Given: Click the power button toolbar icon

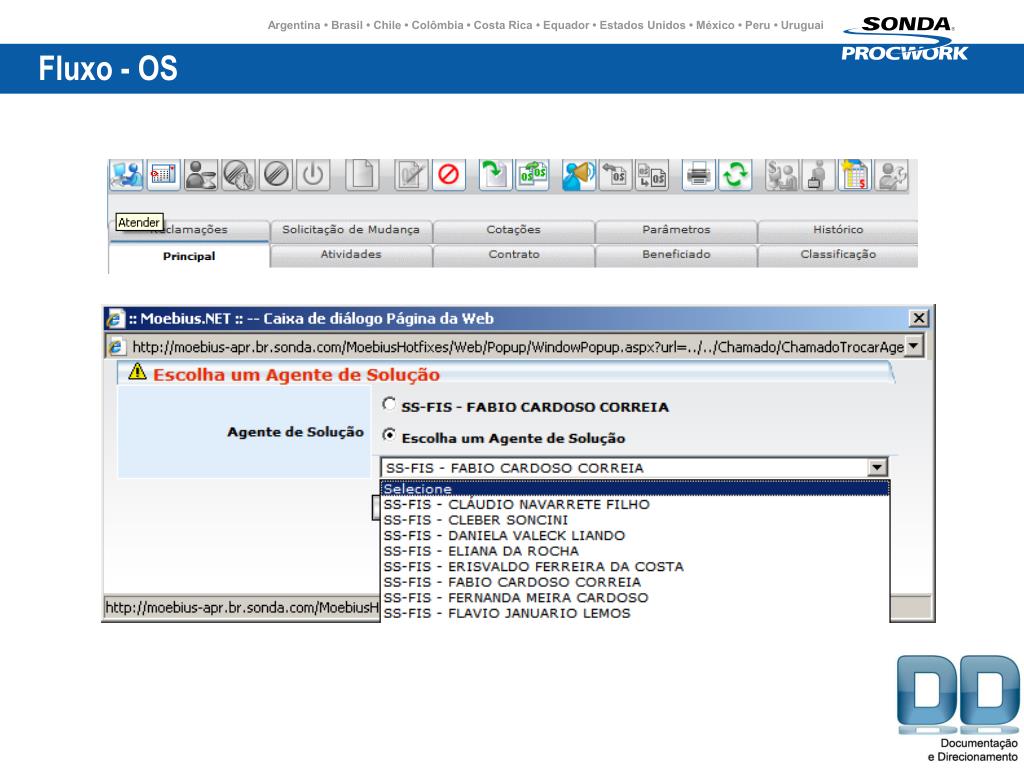Looking at the screenshot, I should 313,175.
